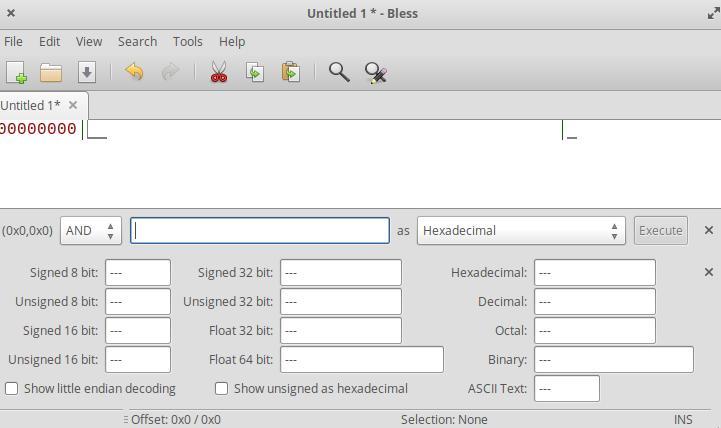721x428 pixels.
Task: Click the Save document toolbar icon
Action: click(87, 72)
